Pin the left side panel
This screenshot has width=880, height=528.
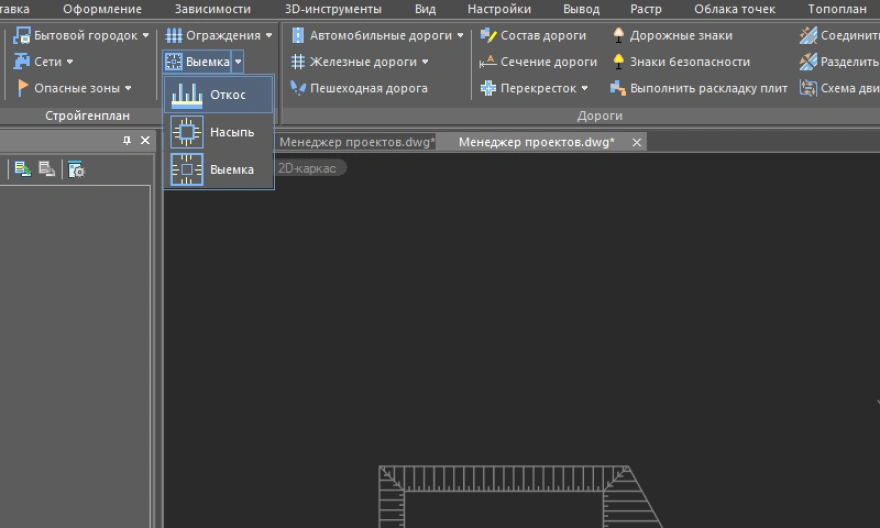(x=127, y=141)
